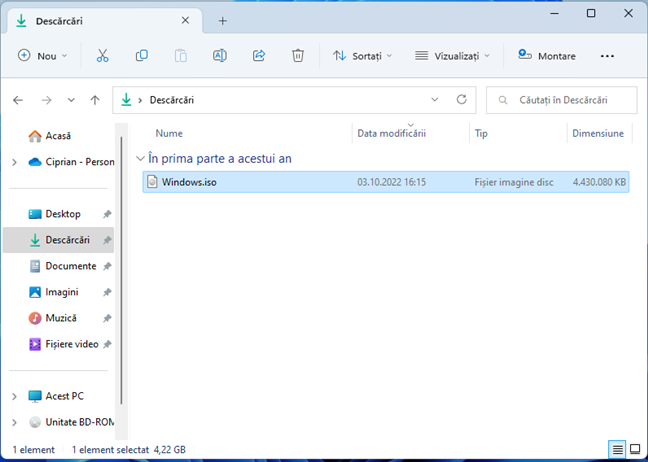Viewport: 648px width, 462px height.
Task: Click the 4.430.080 KB size cell
Action: (x=599, y=182)
